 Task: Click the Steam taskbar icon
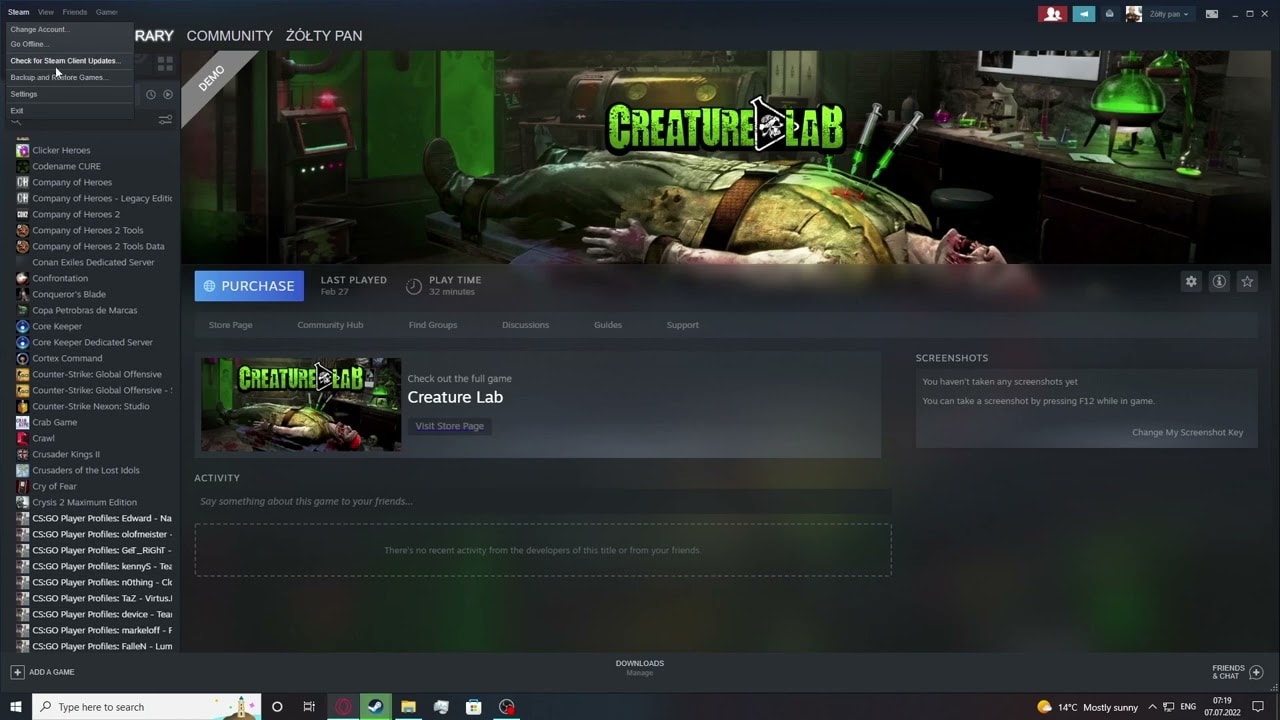point(375,707)
